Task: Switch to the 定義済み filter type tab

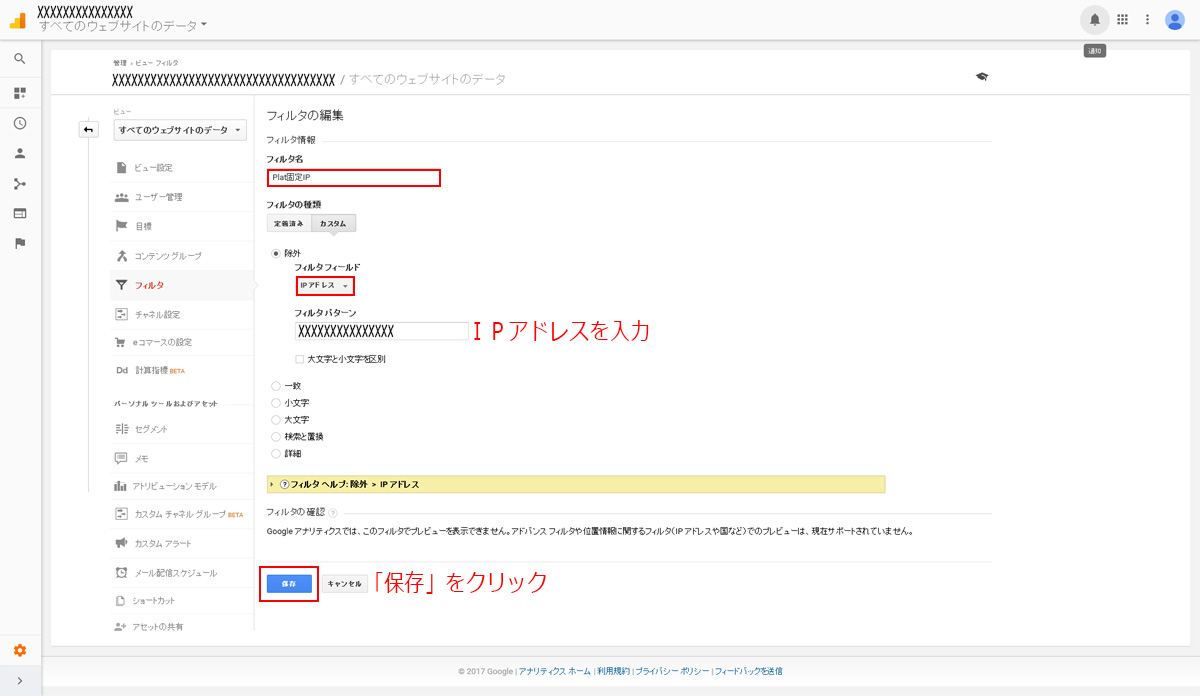Action: 289,223
